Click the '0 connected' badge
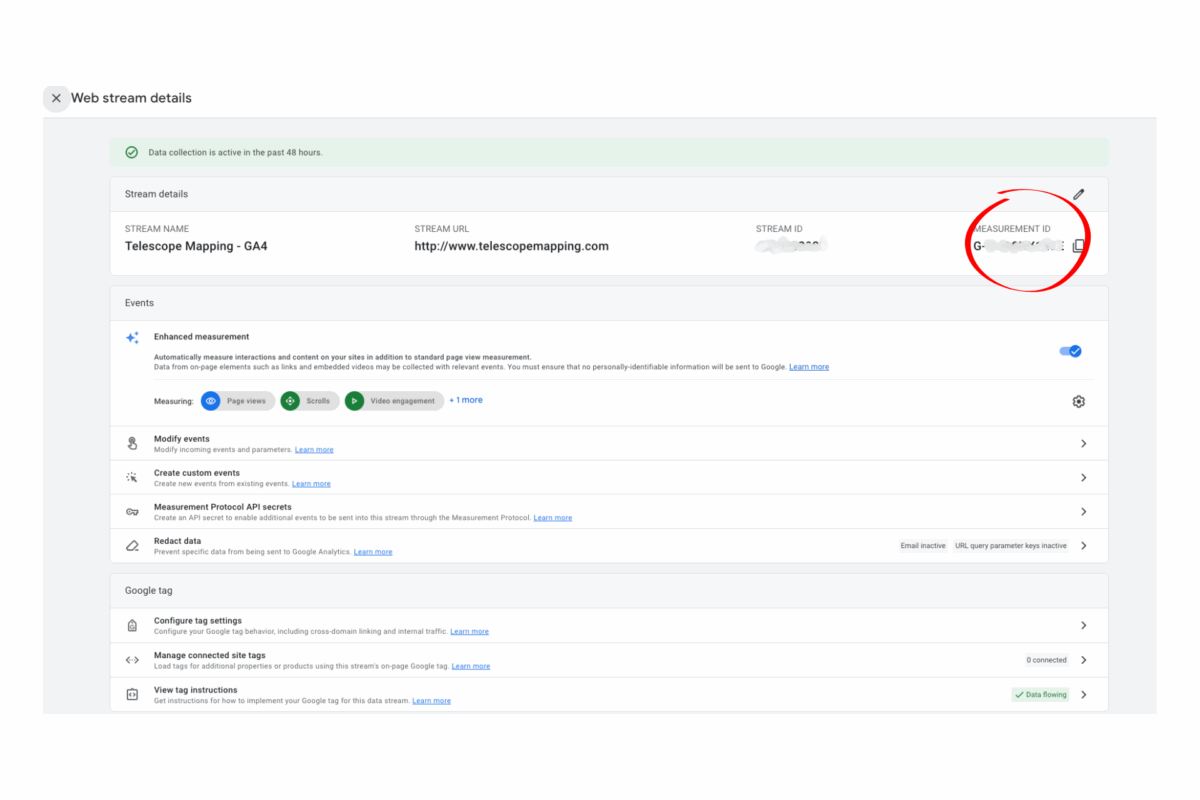This screenshot has width=1200, height=800. click(x=1047, y=660)
